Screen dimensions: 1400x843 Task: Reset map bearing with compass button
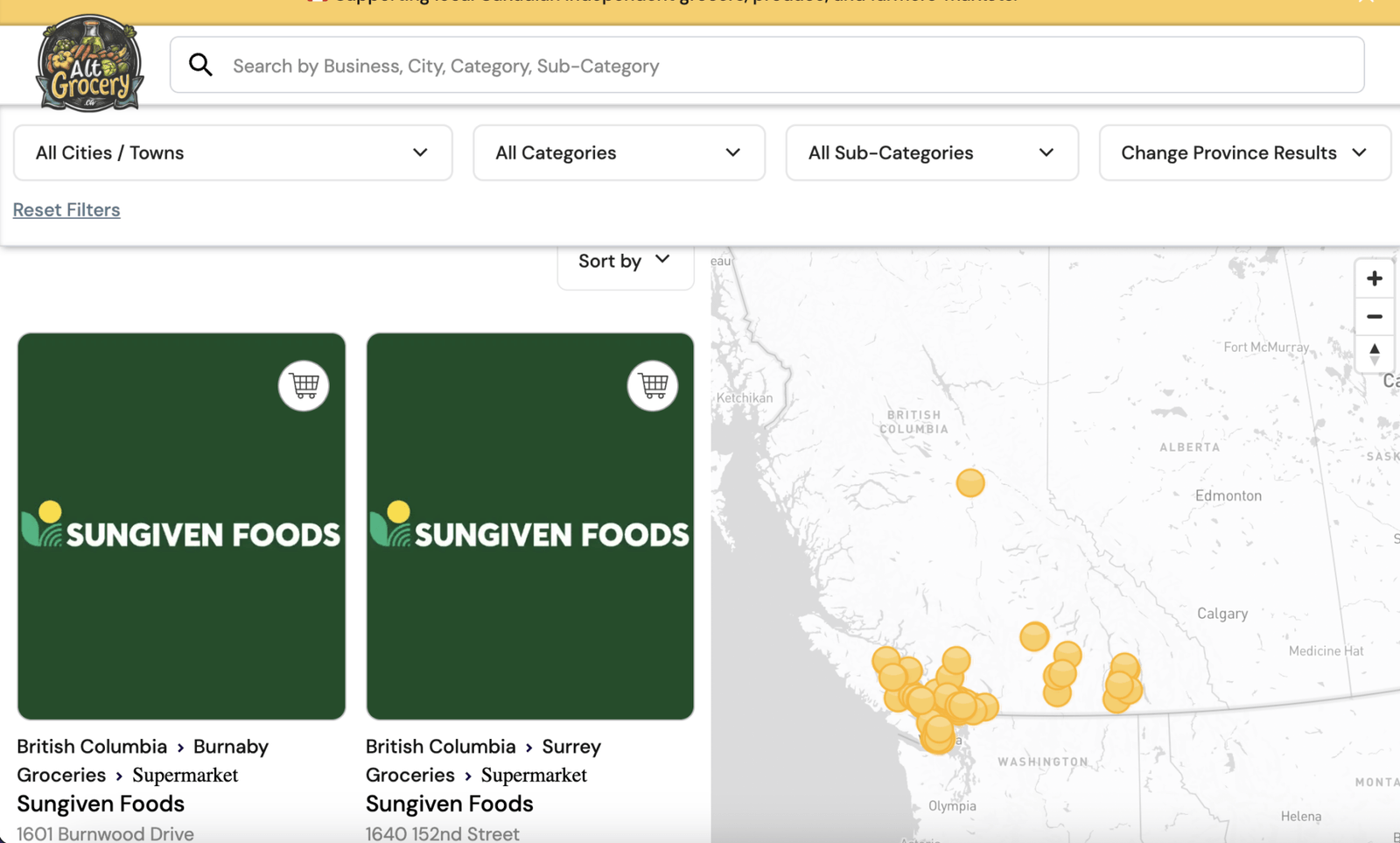pyautogui.click(x=1374, y=354)
